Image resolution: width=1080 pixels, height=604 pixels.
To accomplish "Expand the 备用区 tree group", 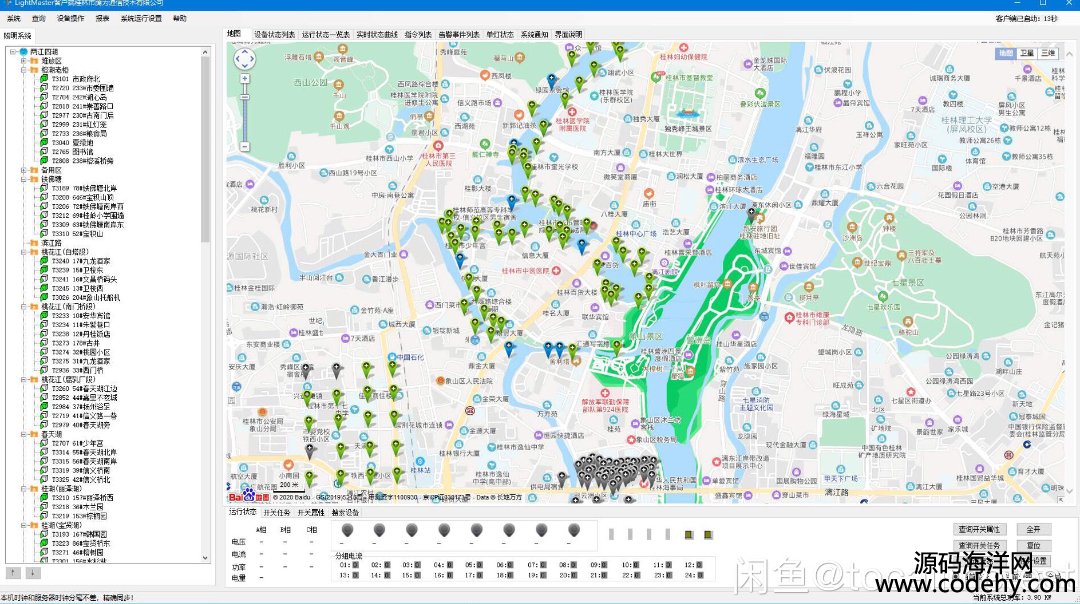I will click(x=23, y=170).
